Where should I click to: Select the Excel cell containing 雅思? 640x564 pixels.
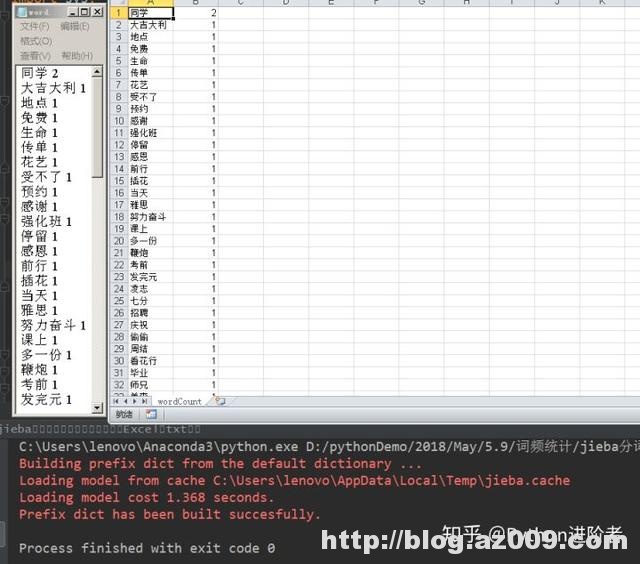point(150,205)
